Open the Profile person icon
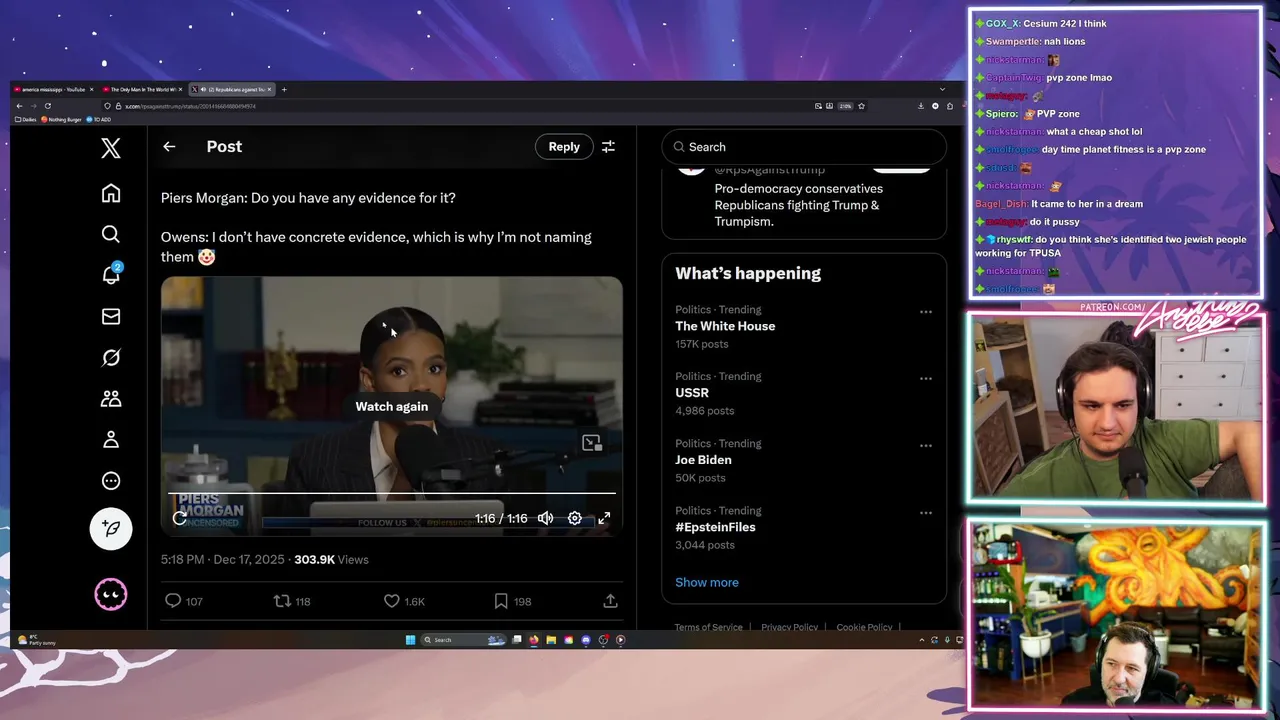The height and width of the screenshot is (720, 1280). click(111, 439)
